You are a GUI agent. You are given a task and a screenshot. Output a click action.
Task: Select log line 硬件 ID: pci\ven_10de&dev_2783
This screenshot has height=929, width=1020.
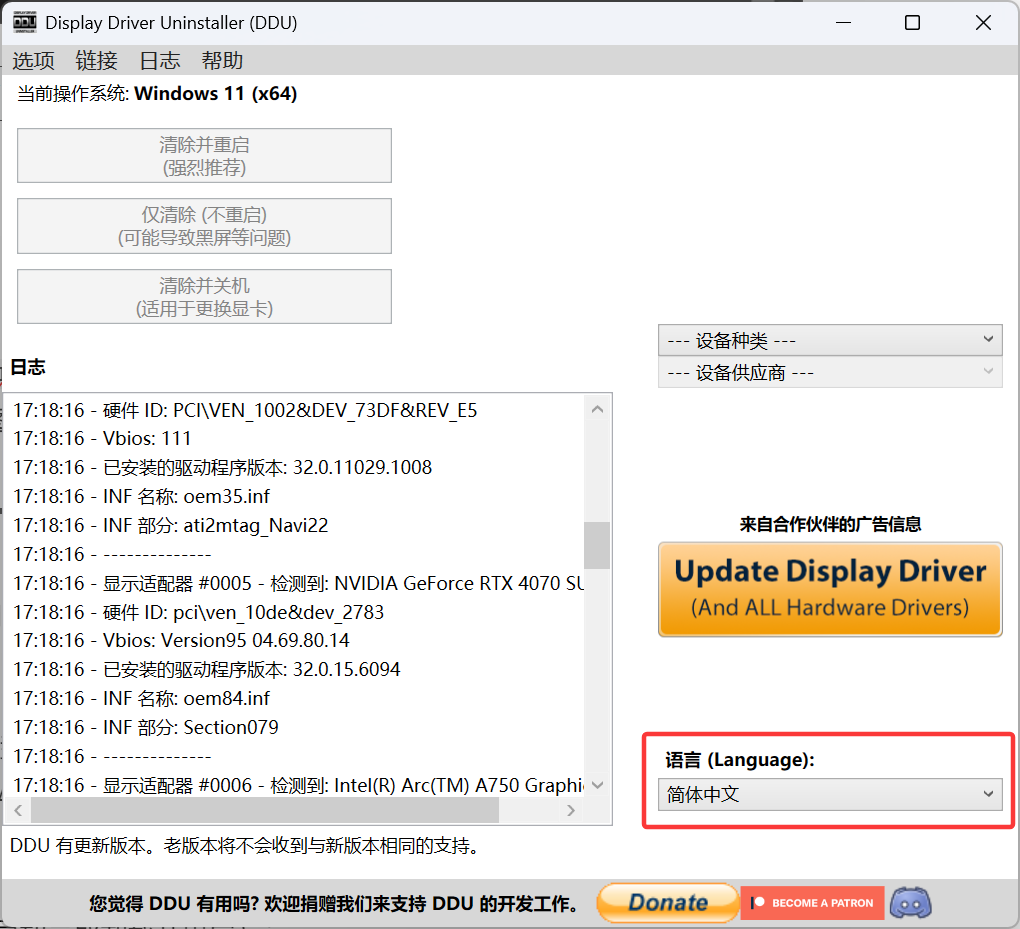198,612
